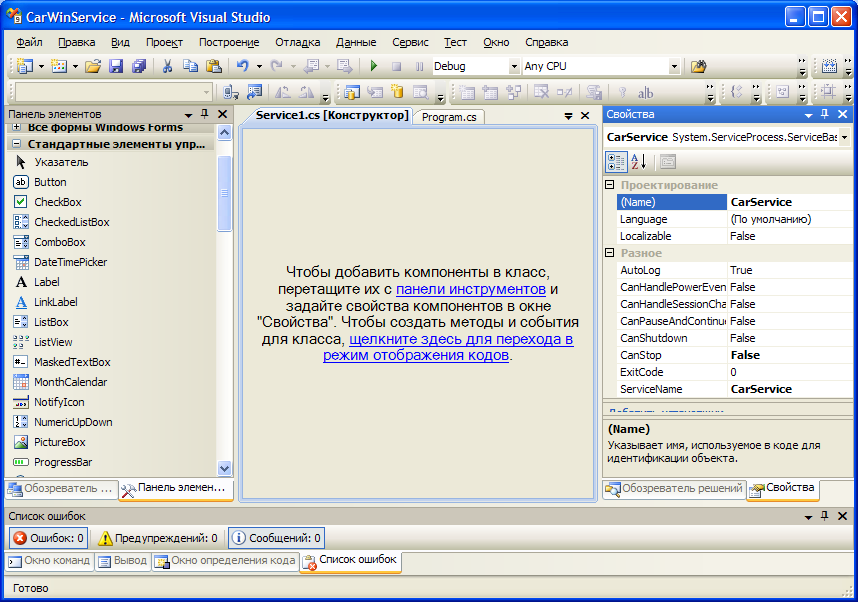Toggle the Предупреждений: 0 warnings filter

pos(158,538)
